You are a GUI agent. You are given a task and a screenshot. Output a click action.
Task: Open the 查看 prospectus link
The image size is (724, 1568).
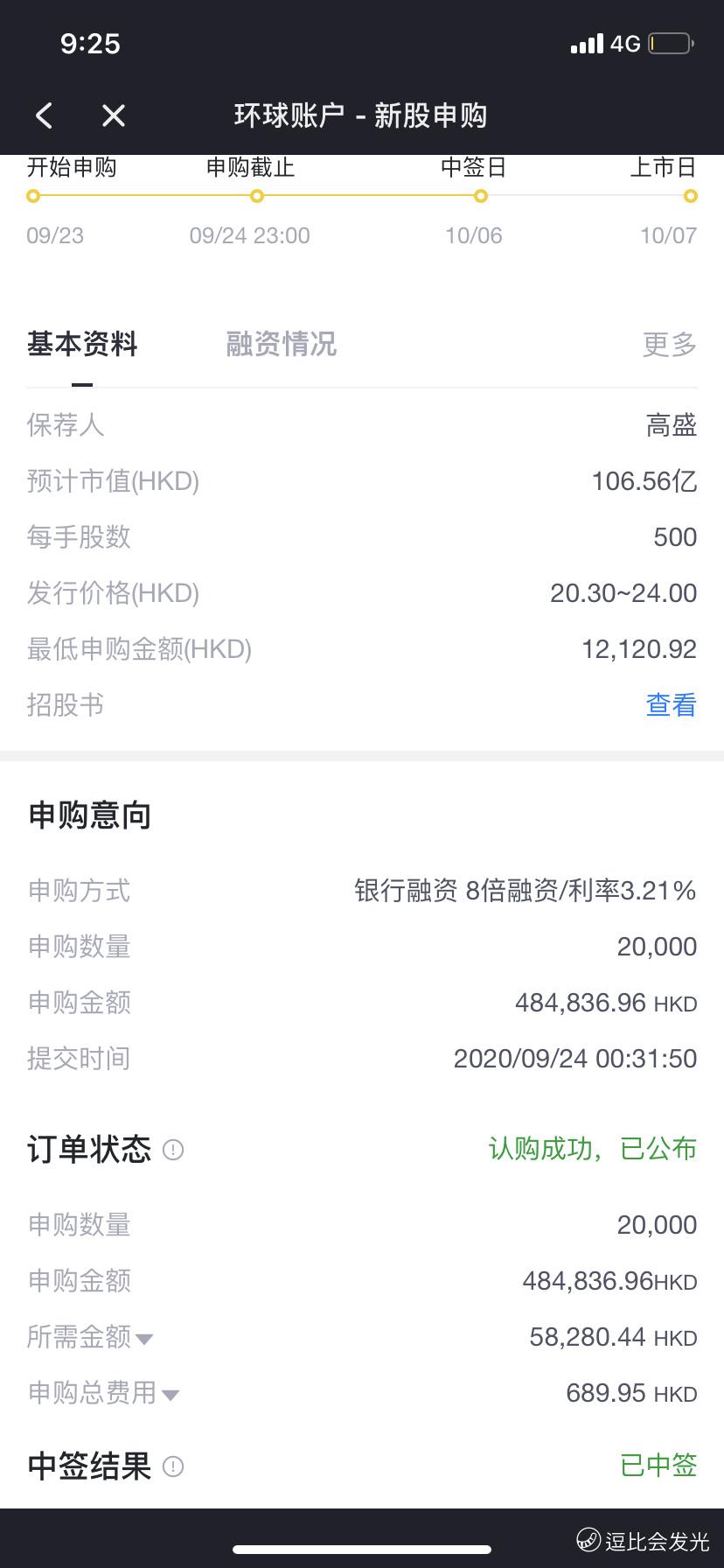tap(671, 704)
